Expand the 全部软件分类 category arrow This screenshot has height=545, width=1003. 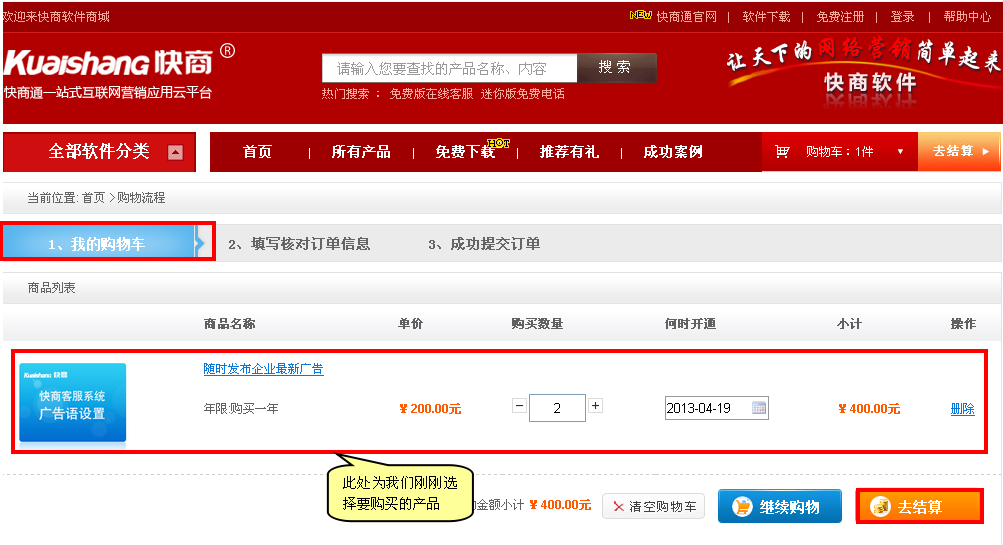pos(176,152)
